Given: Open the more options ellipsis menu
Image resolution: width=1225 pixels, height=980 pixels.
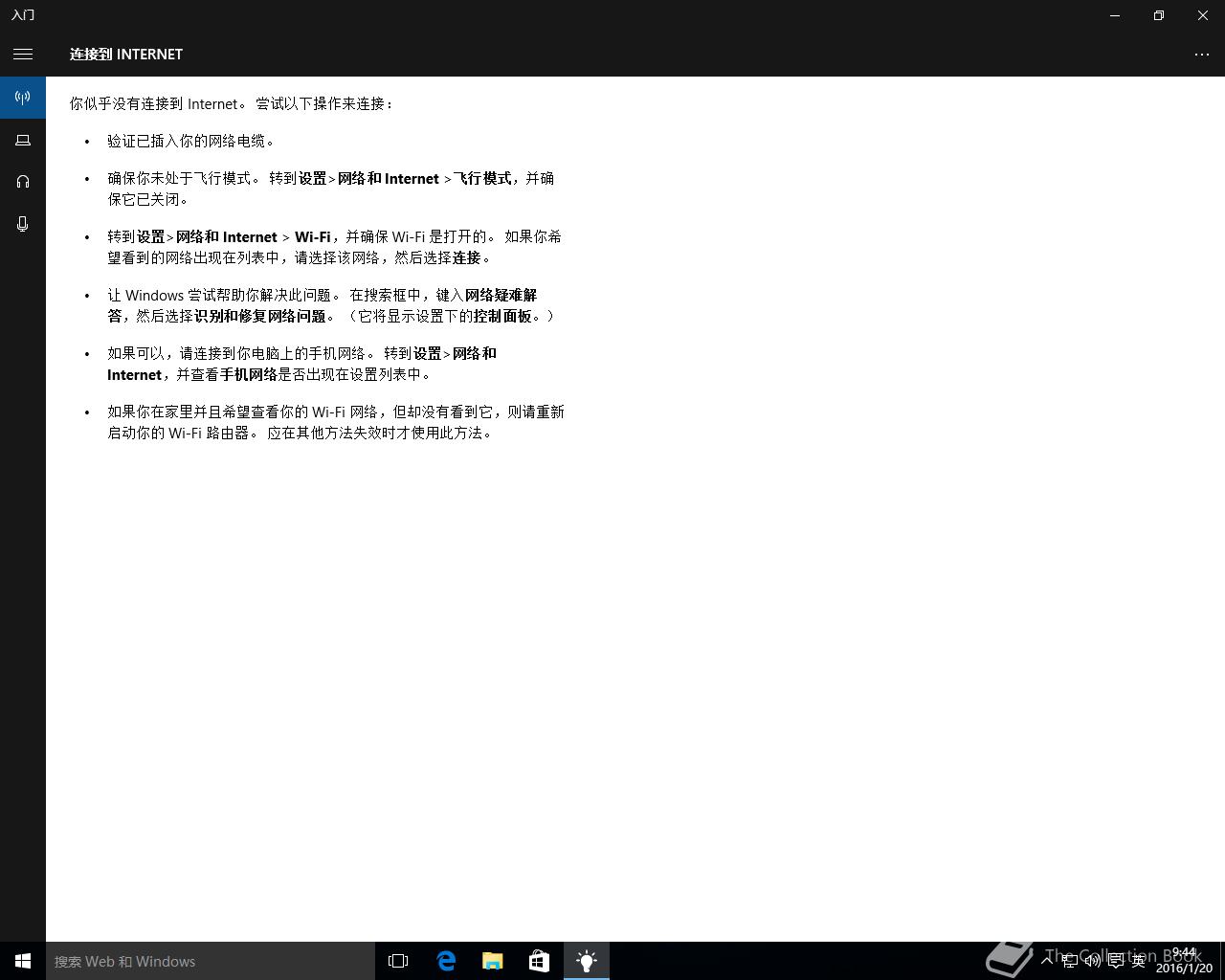Looking at the screenshot, I should (1202, 55).
